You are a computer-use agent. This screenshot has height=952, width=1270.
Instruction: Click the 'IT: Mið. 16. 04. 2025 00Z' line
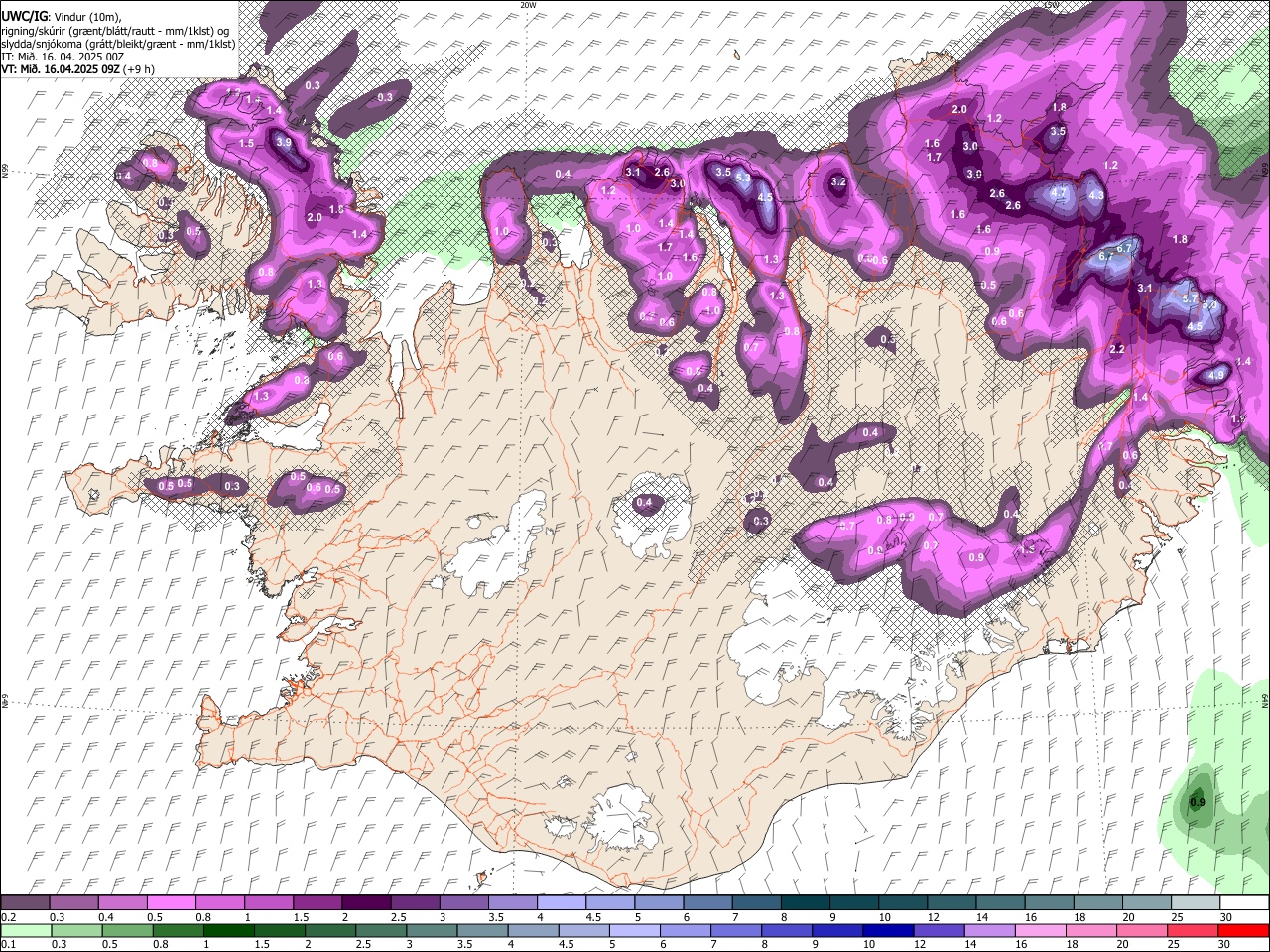63,57
